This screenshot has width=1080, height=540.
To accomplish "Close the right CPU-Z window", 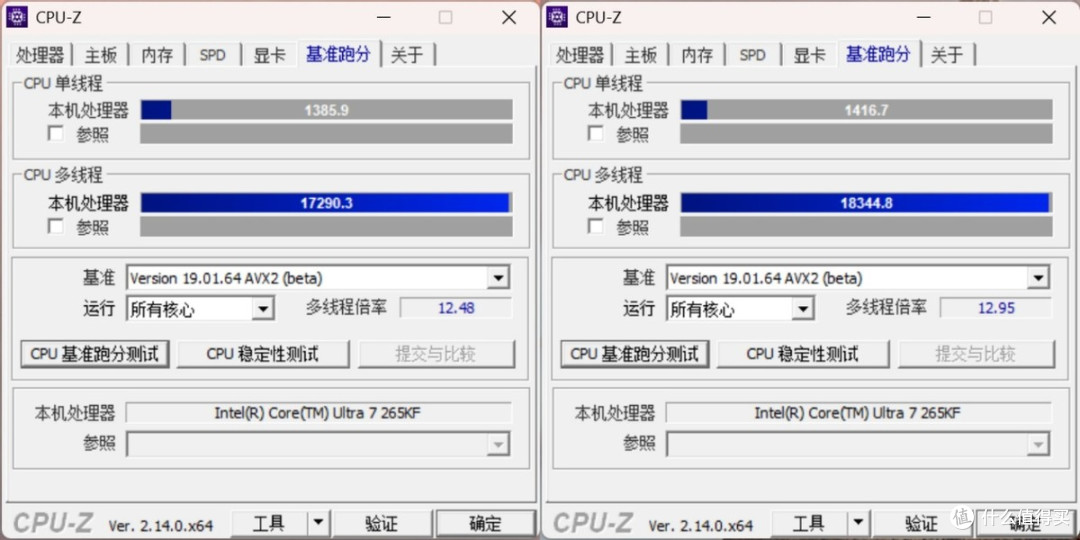I will [1049, 17].
